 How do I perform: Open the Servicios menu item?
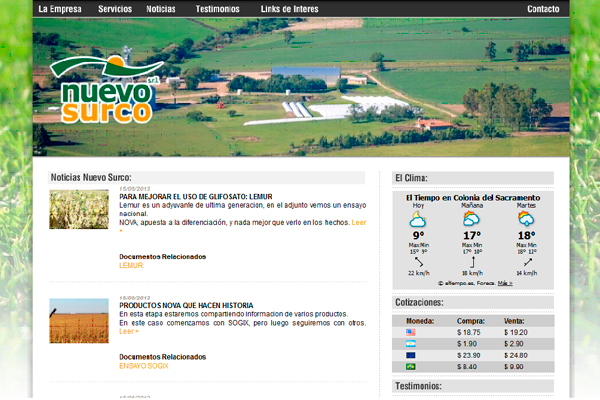pos(115,9)
